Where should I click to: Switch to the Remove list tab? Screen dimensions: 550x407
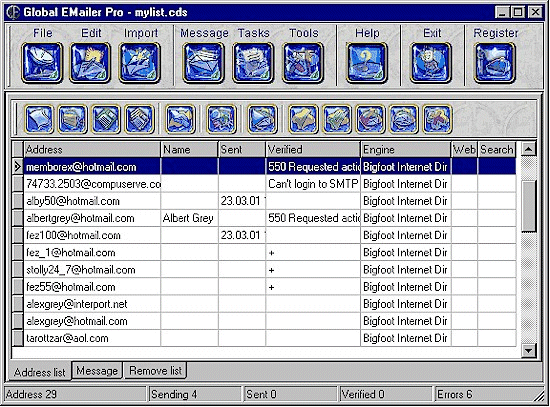[155, 371]
